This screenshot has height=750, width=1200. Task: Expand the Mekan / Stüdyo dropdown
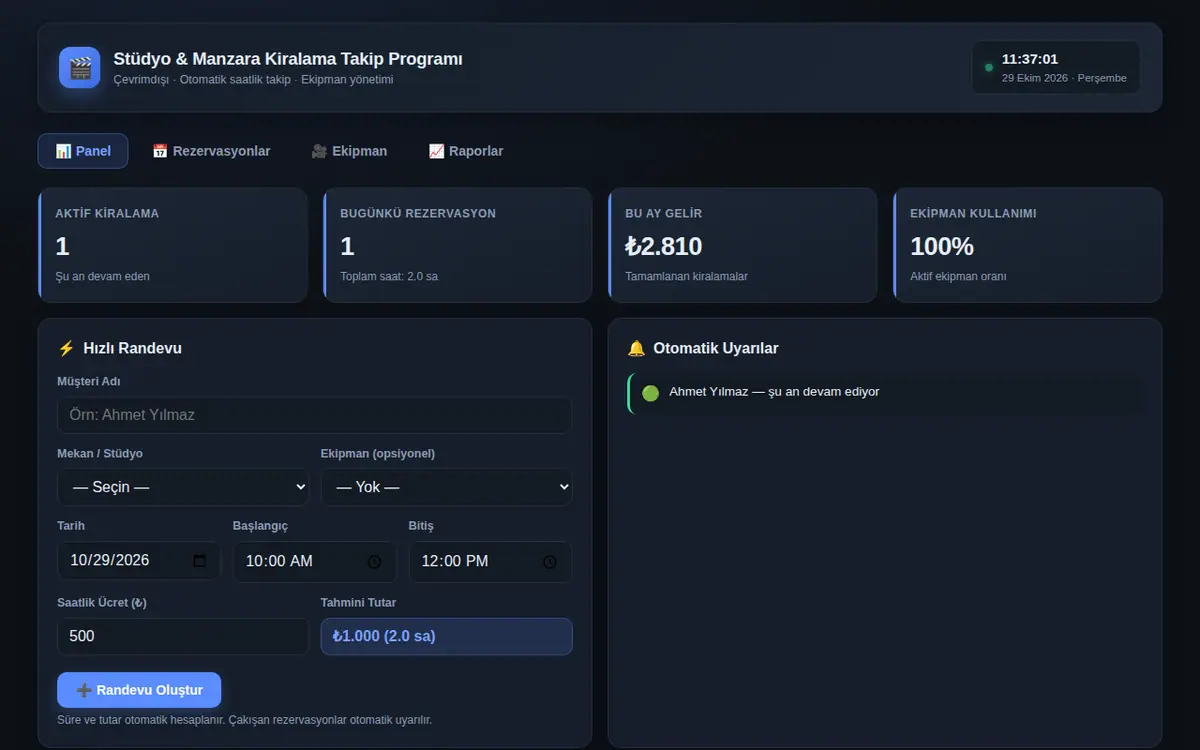tap(183, 487)
